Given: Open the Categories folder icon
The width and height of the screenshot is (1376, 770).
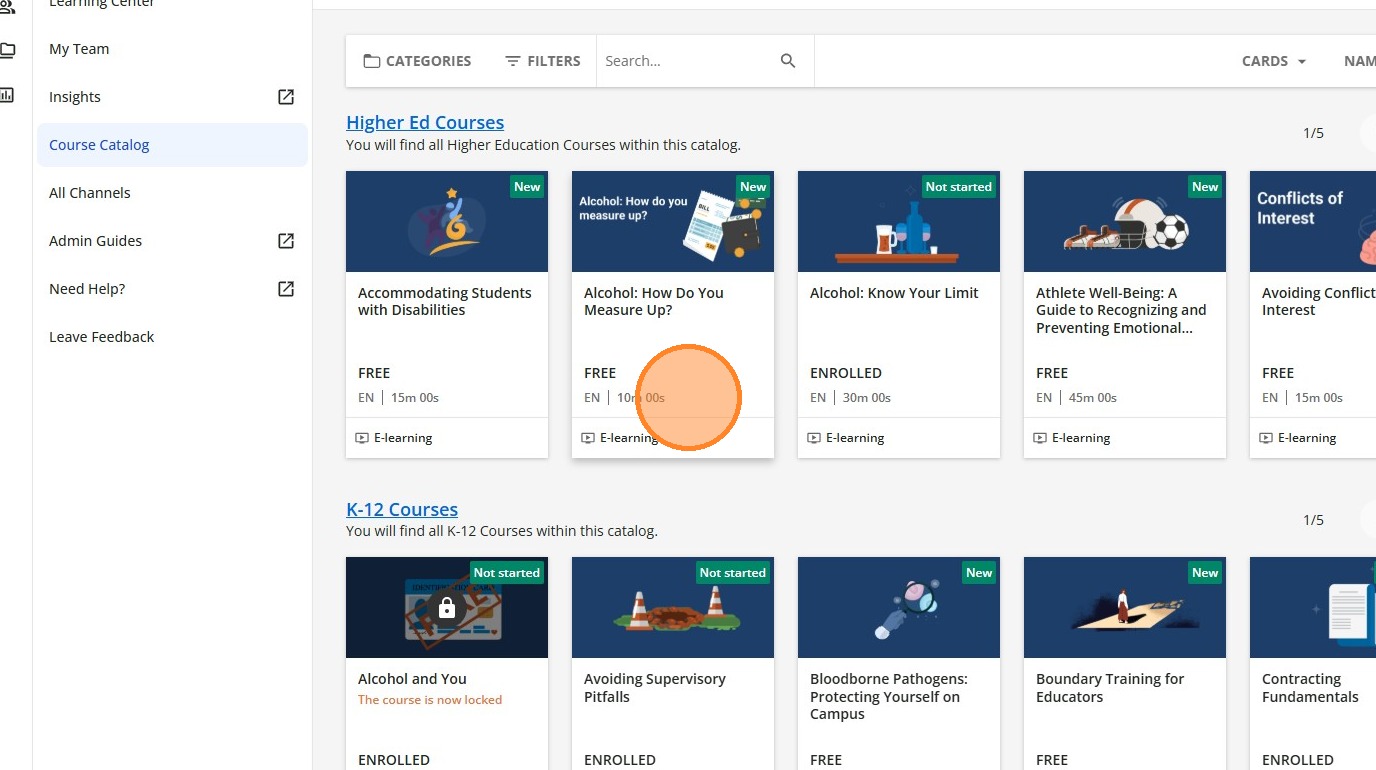Looking at the screenshot, I should pyautogui.click(x=372, y=61).
